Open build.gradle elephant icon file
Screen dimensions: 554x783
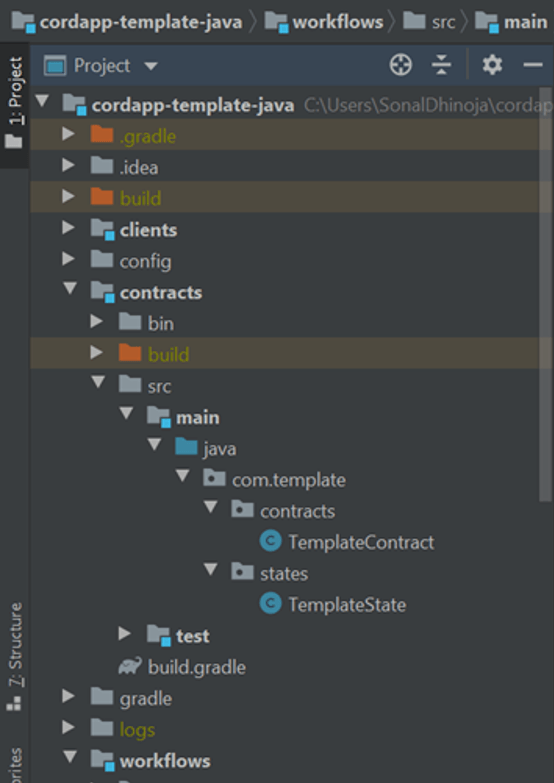pyautogui.click(x=130, y=667)
